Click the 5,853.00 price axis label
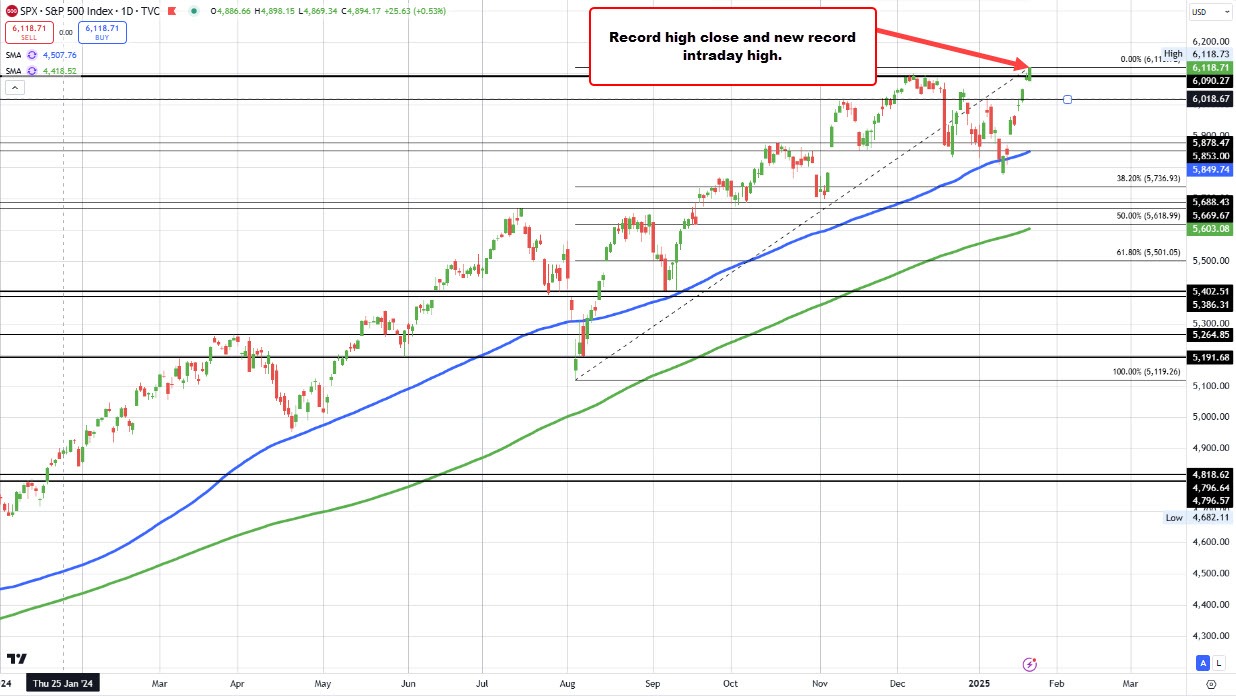Screen dimensions: 1236x696 coord(1210,156)
